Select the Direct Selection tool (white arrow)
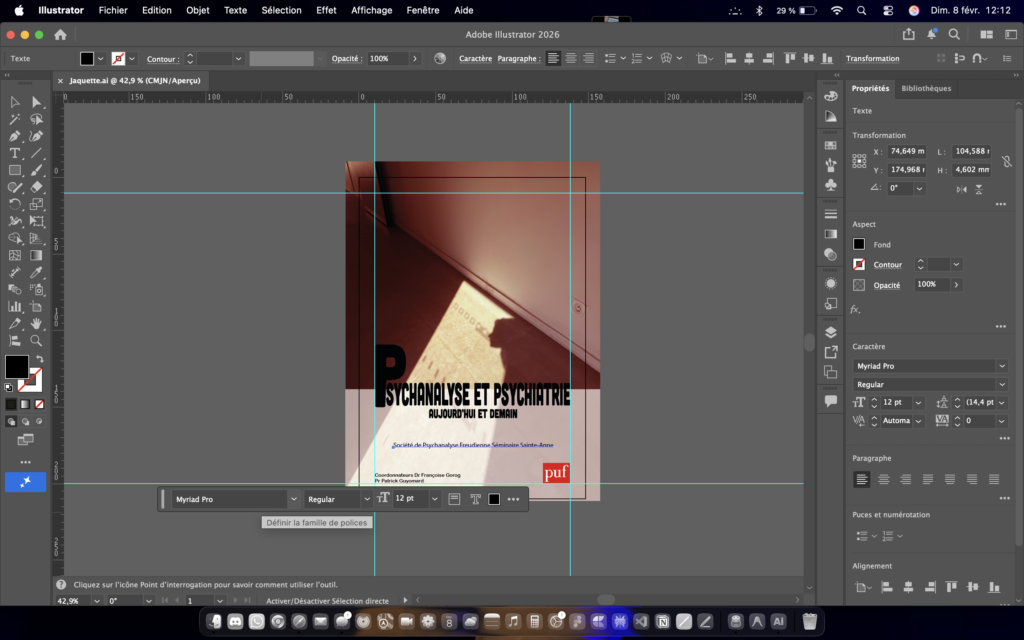 (37, 102)
